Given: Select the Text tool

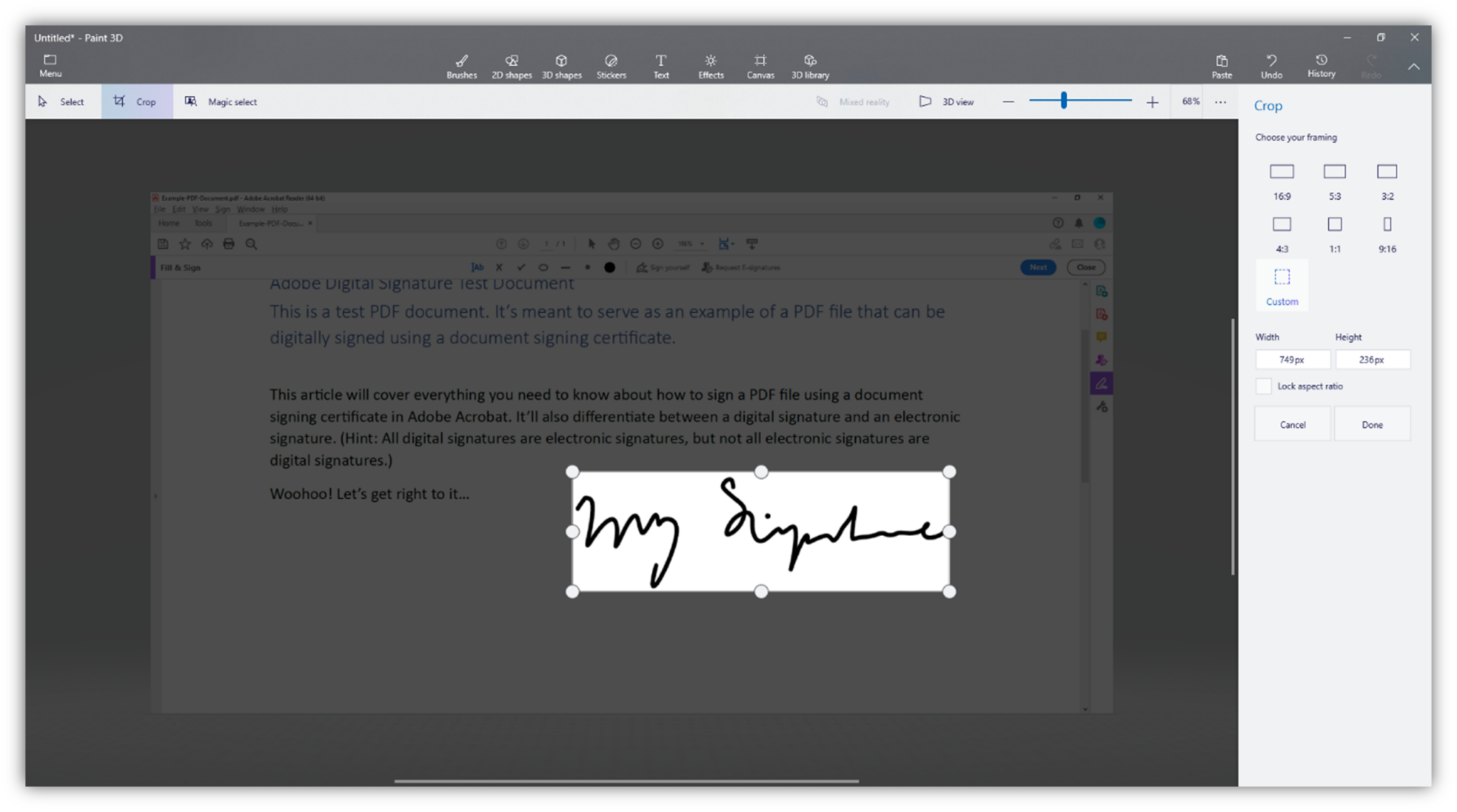Looking at the screenshot, I should click(x=660, y=65).
